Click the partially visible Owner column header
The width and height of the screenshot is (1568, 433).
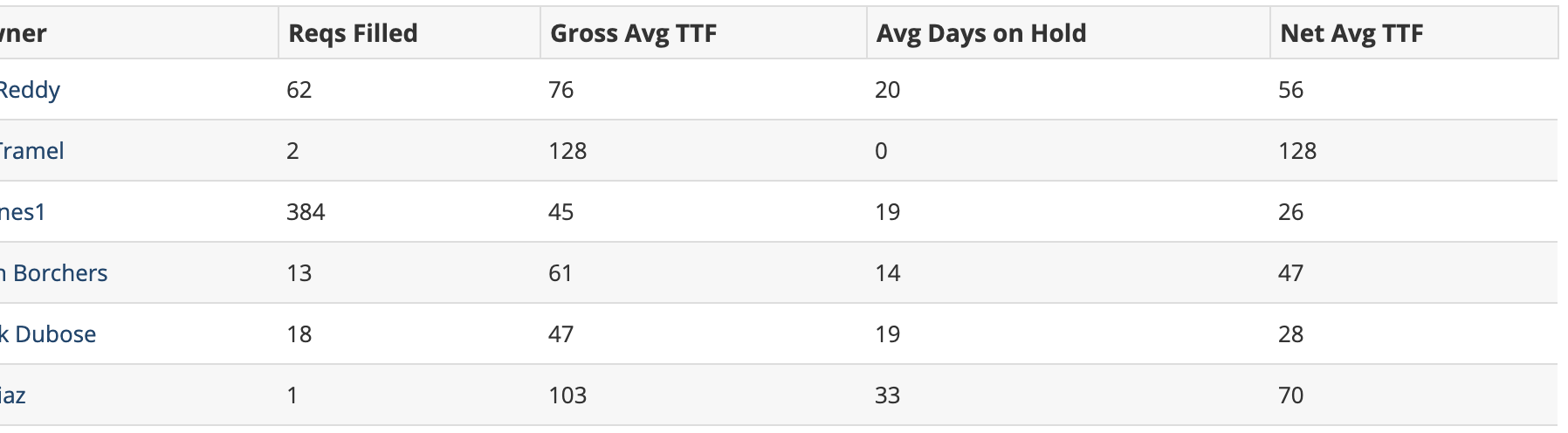(x=24, y=33)
